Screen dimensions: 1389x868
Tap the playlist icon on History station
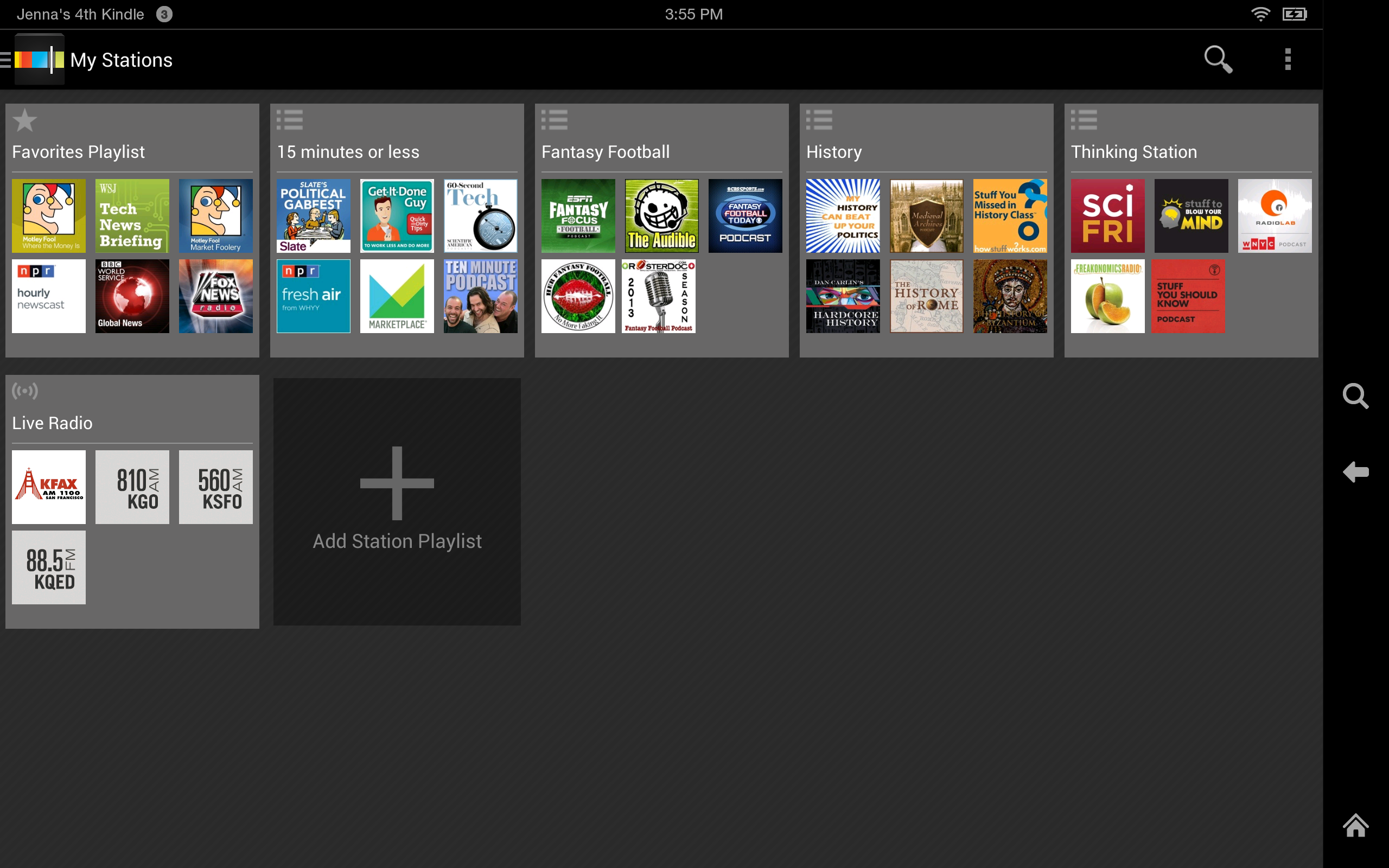(x=820, y=119)
